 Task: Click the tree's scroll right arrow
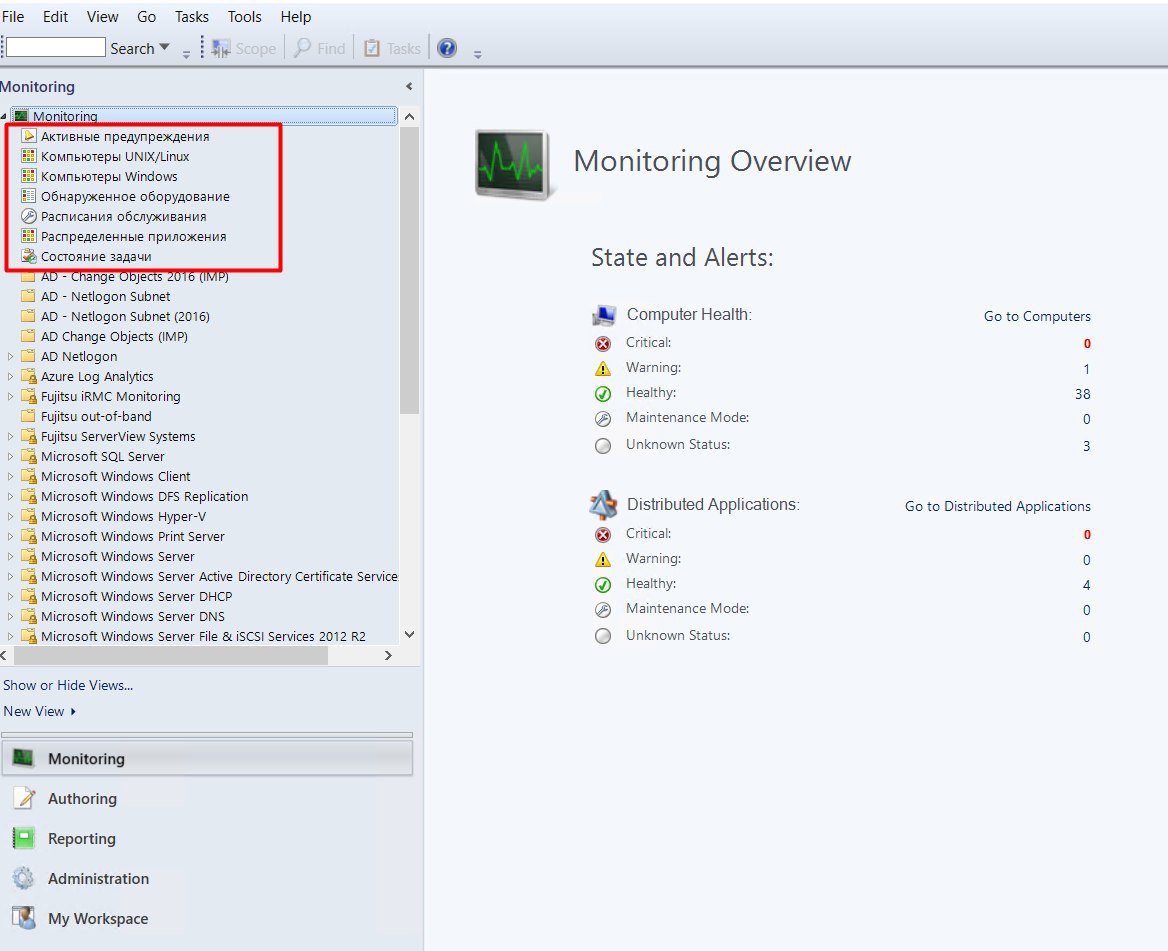(x=387, y=655)
